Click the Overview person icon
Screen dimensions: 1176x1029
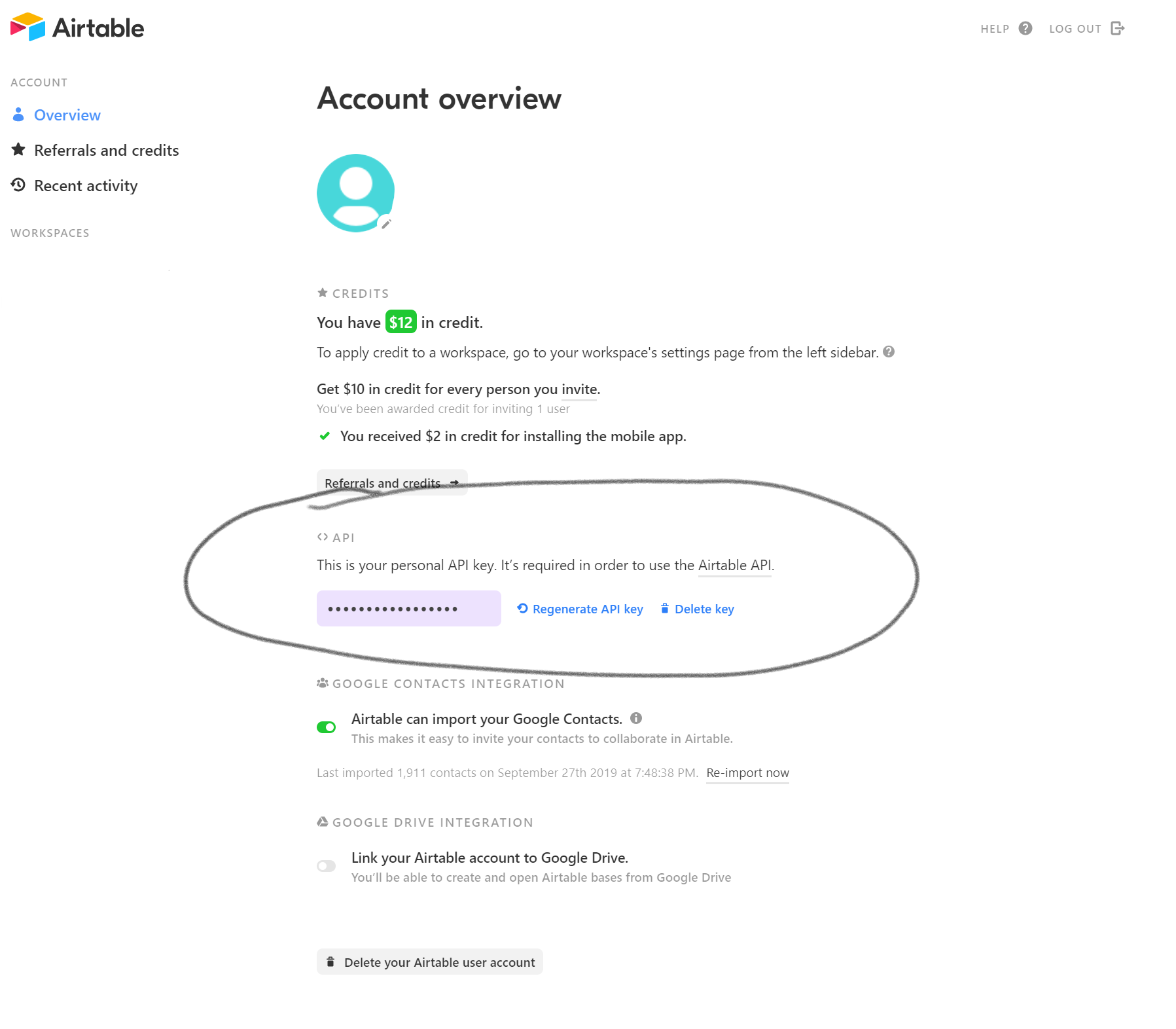coord(18,115)
